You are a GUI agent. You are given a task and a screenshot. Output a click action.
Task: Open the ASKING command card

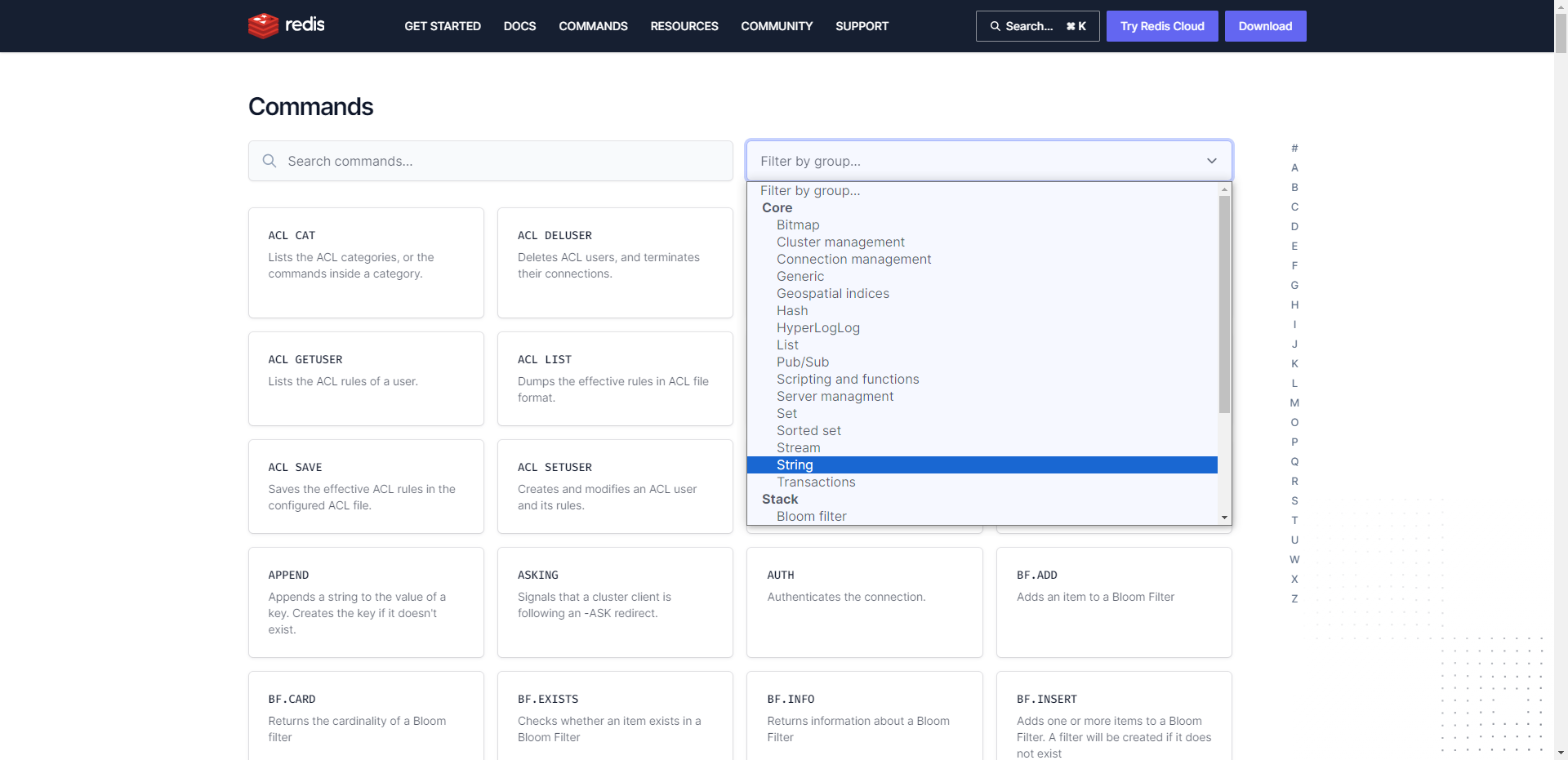(x=615, y=602)
